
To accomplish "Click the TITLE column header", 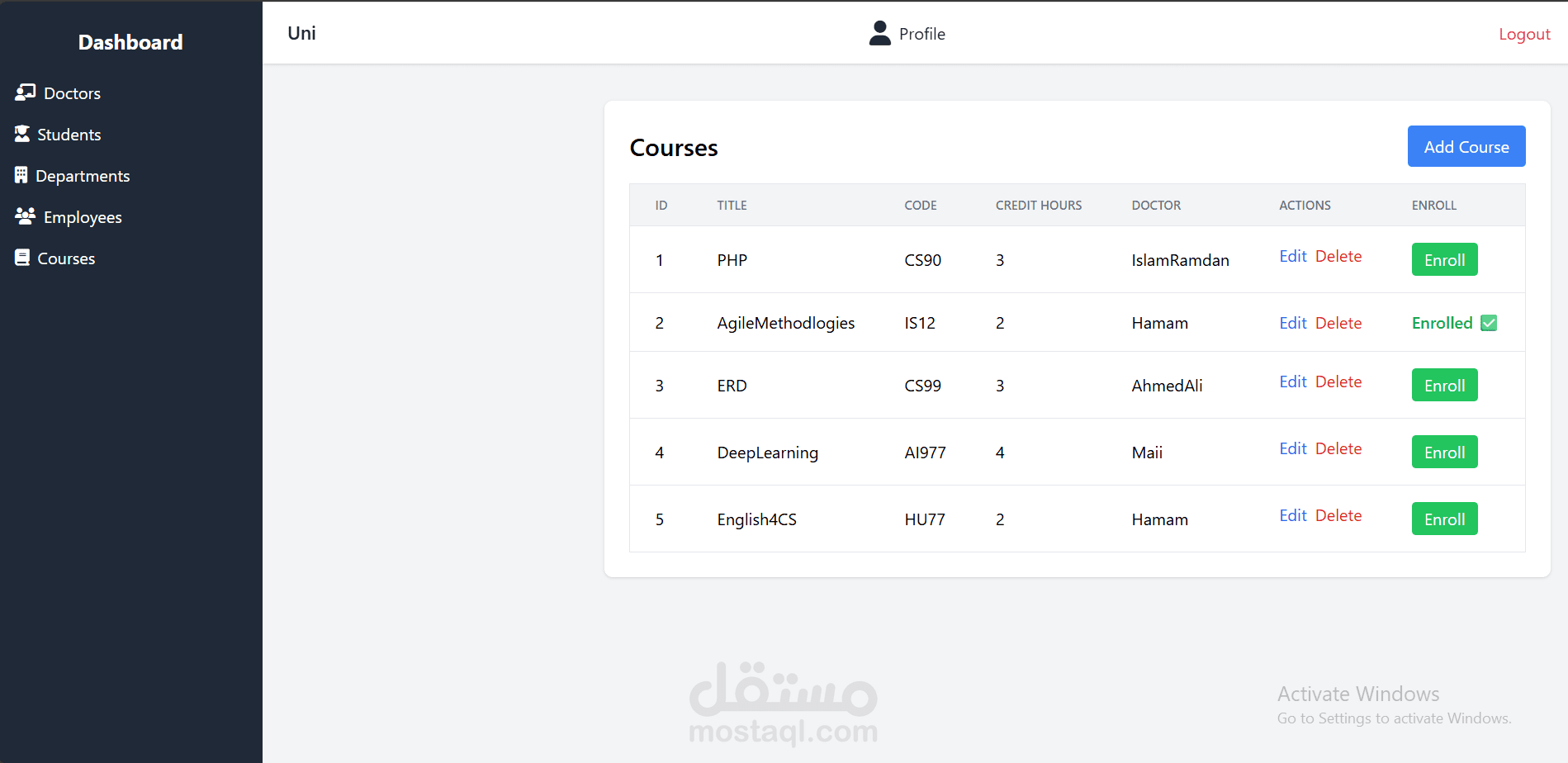I will (x=732, y=205).
